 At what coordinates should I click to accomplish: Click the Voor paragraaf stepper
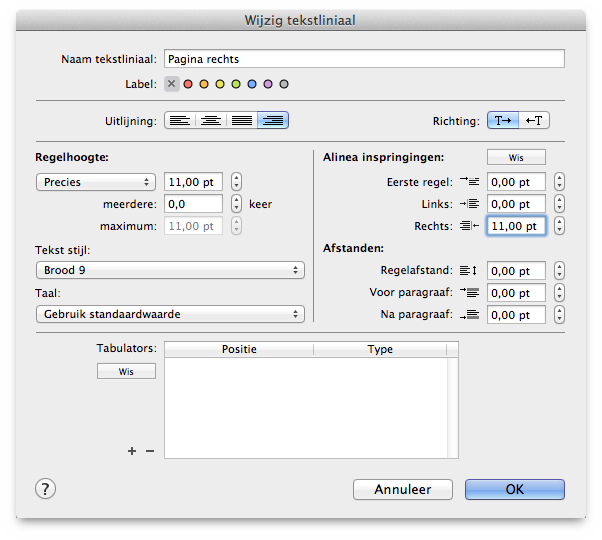[x=559, y=293]
